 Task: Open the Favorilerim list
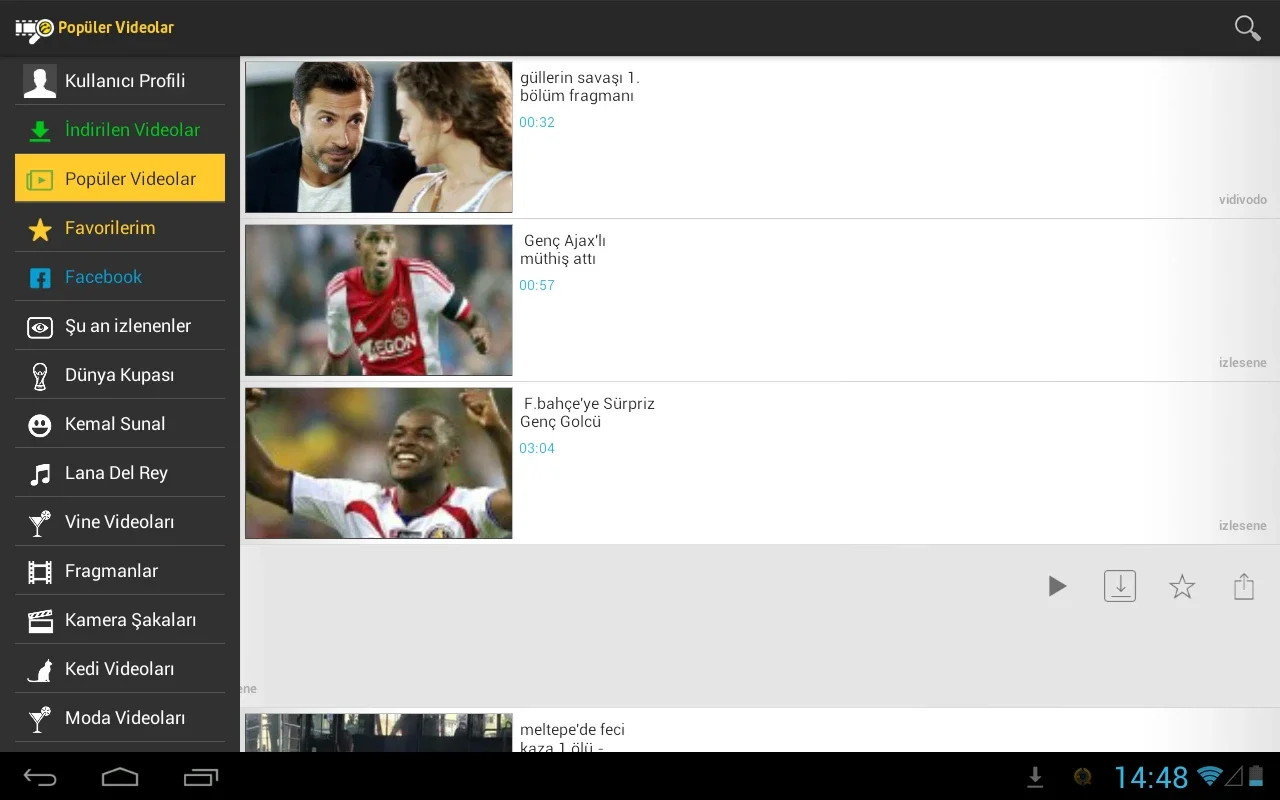point(120,228)
